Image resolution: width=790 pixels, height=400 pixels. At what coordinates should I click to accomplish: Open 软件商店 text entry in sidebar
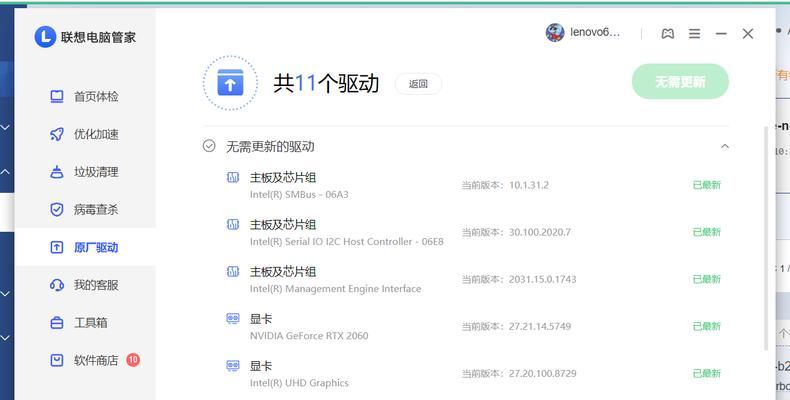click(96, 360)
